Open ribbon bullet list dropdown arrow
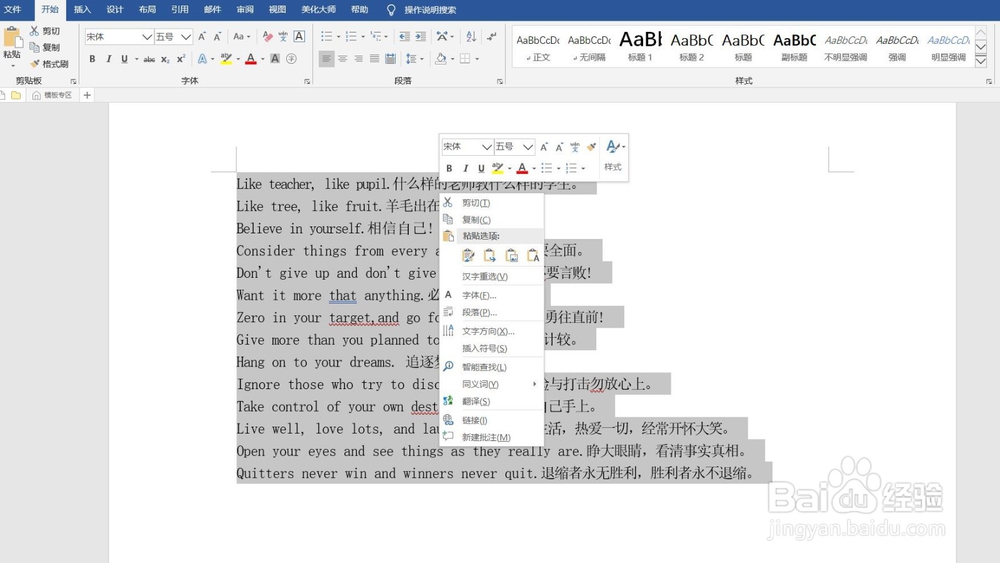 coord(338,36)
